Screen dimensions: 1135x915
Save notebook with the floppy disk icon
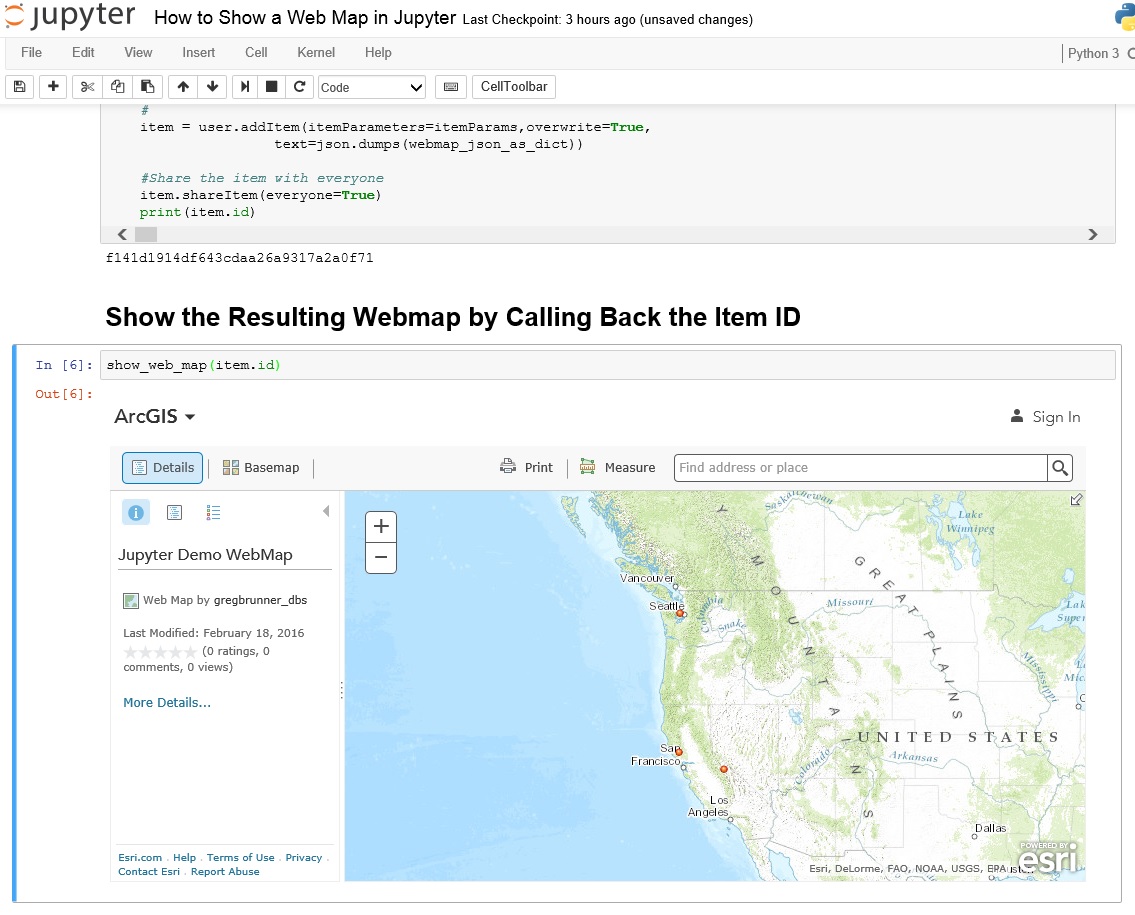point(20,87)
